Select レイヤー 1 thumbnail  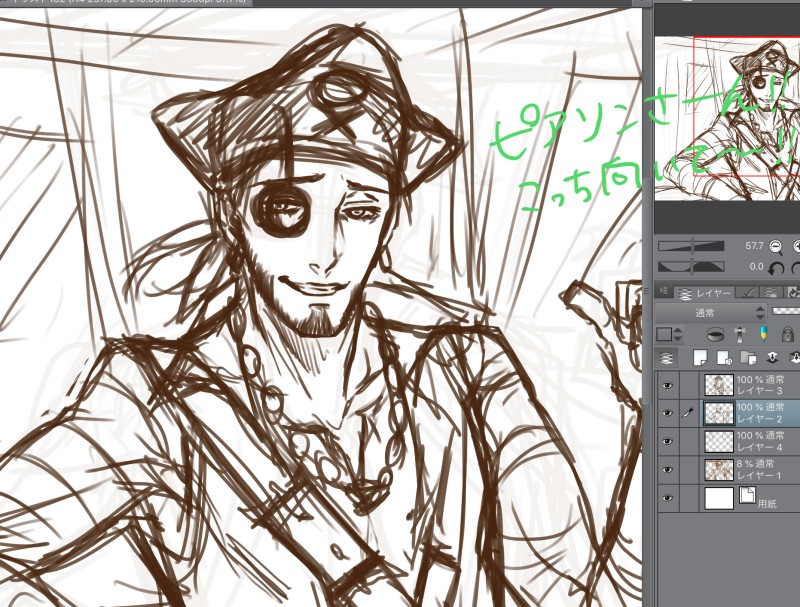pos(719,469)
